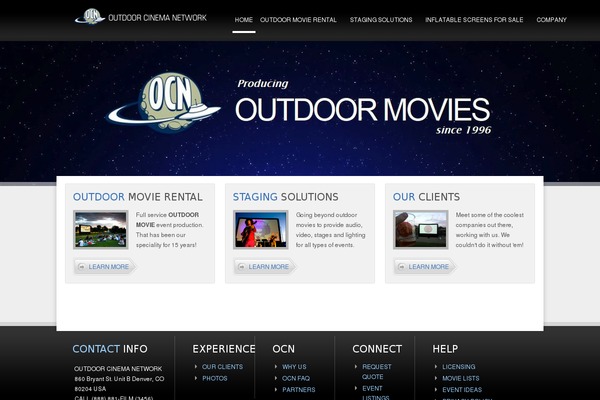Open the Outdoor Movie Rental card heading
Viewport: 600px width, 400px height.
point(138,197)
